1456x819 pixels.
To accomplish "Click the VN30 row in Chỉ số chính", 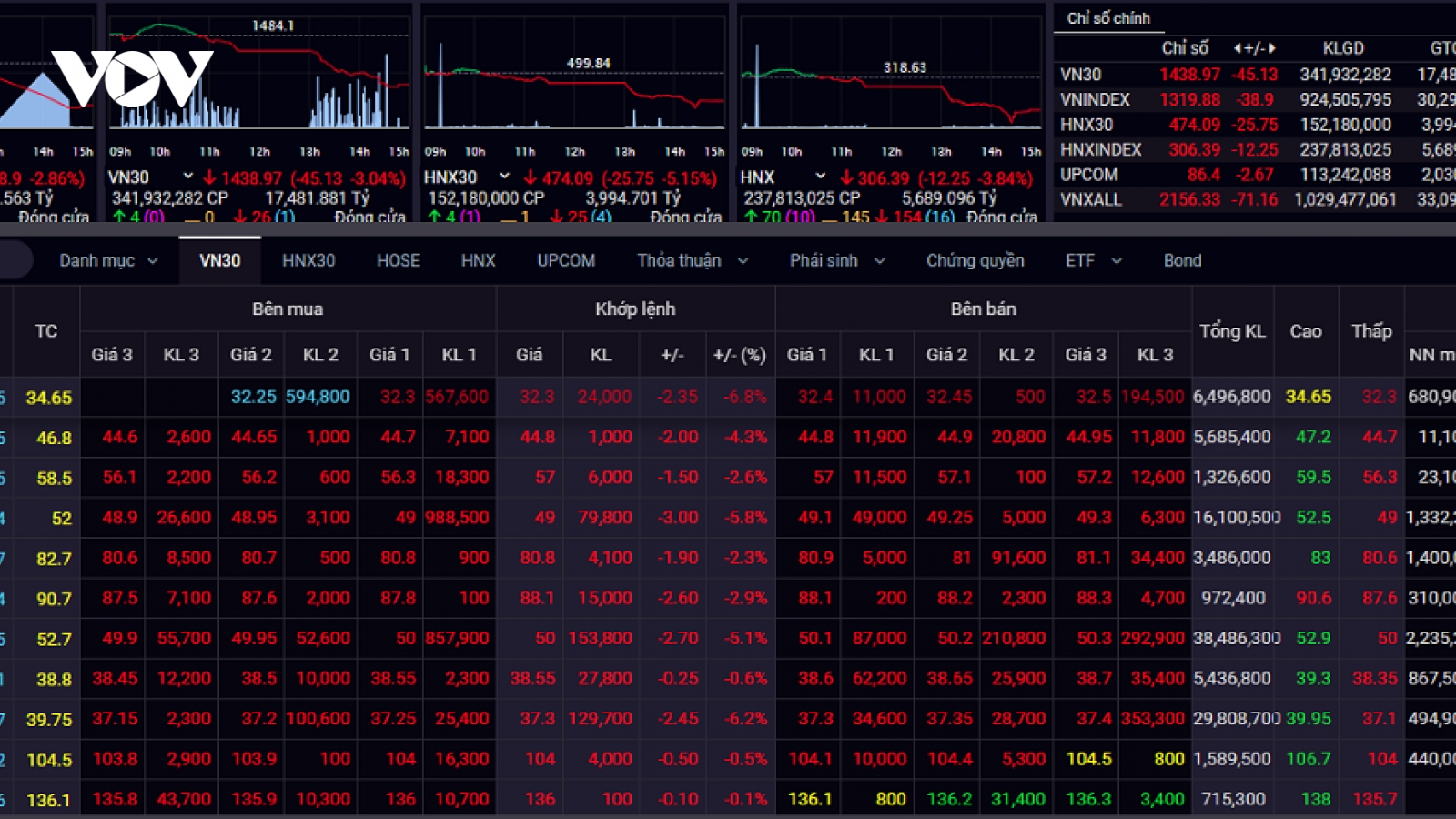I will click(x=1256, y=75).
